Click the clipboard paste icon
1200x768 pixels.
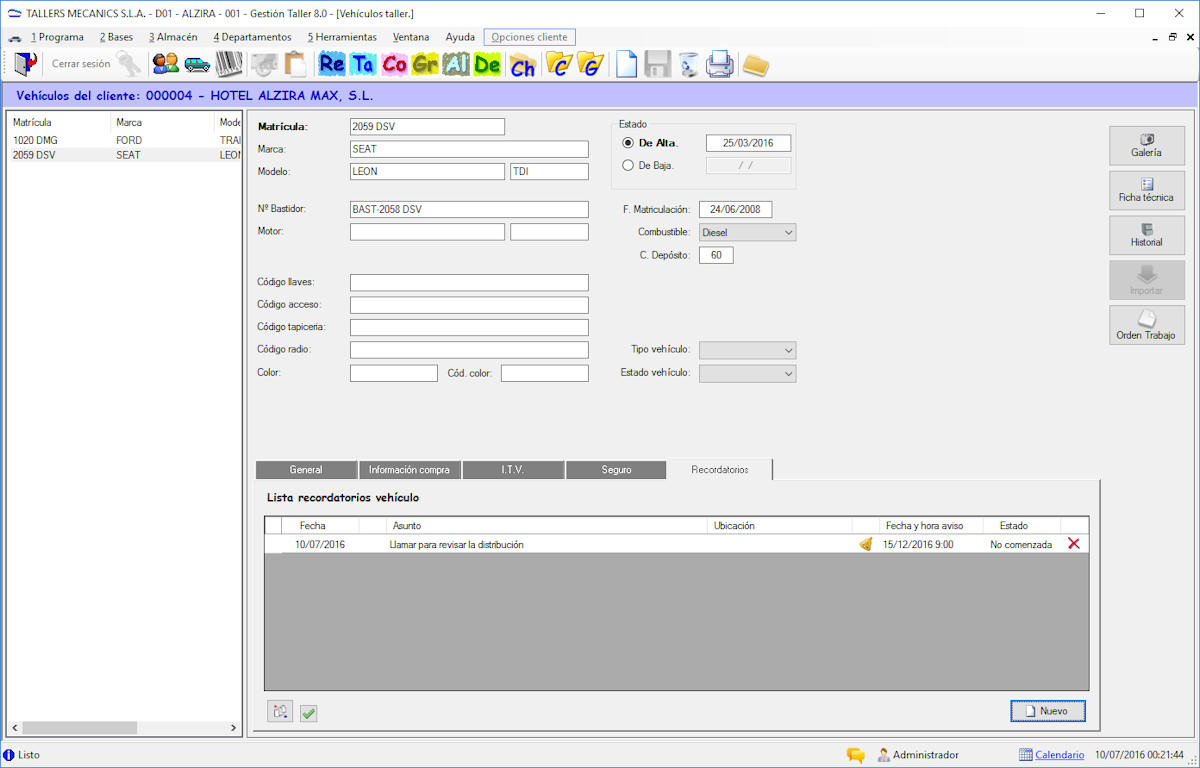pos(295,64)
